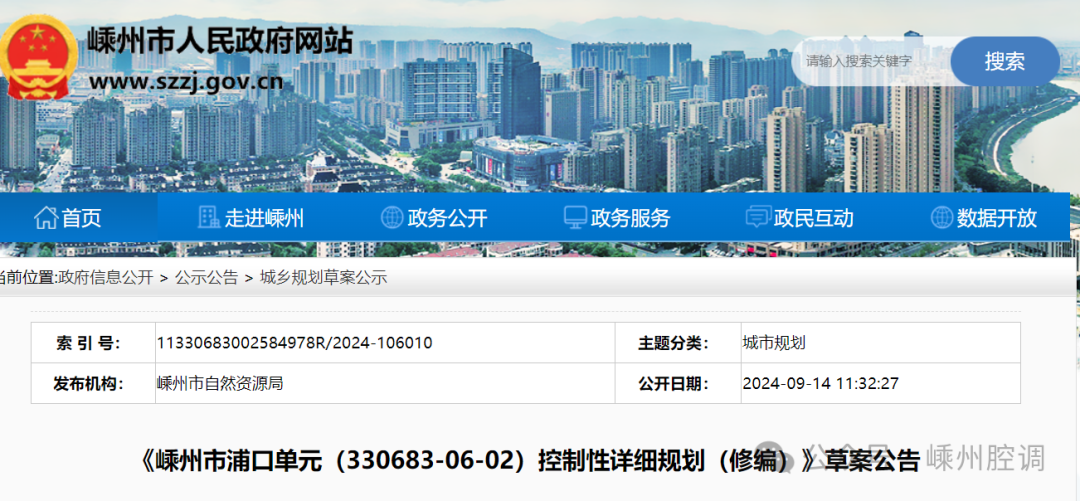Click the 嵊州市人民政府网站 site title
Image resolution: width=1080 pixels, height=501 pixels.
point(220,41)
